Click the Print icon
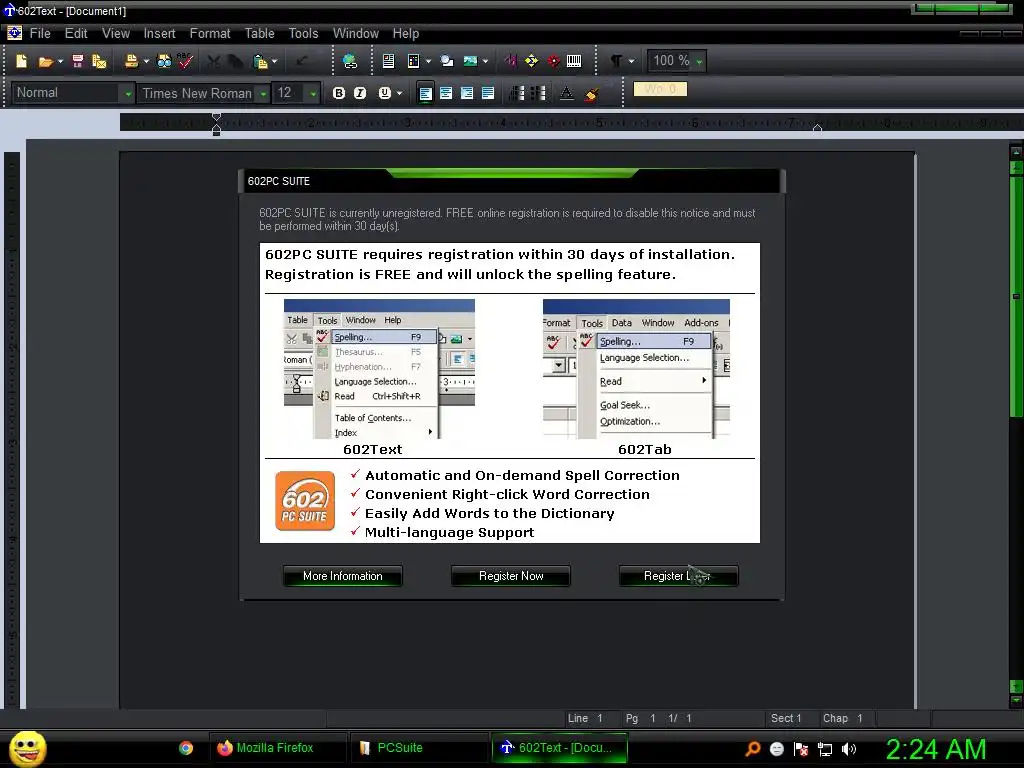This screenshot has height=768, width=1024. [131, 61]
